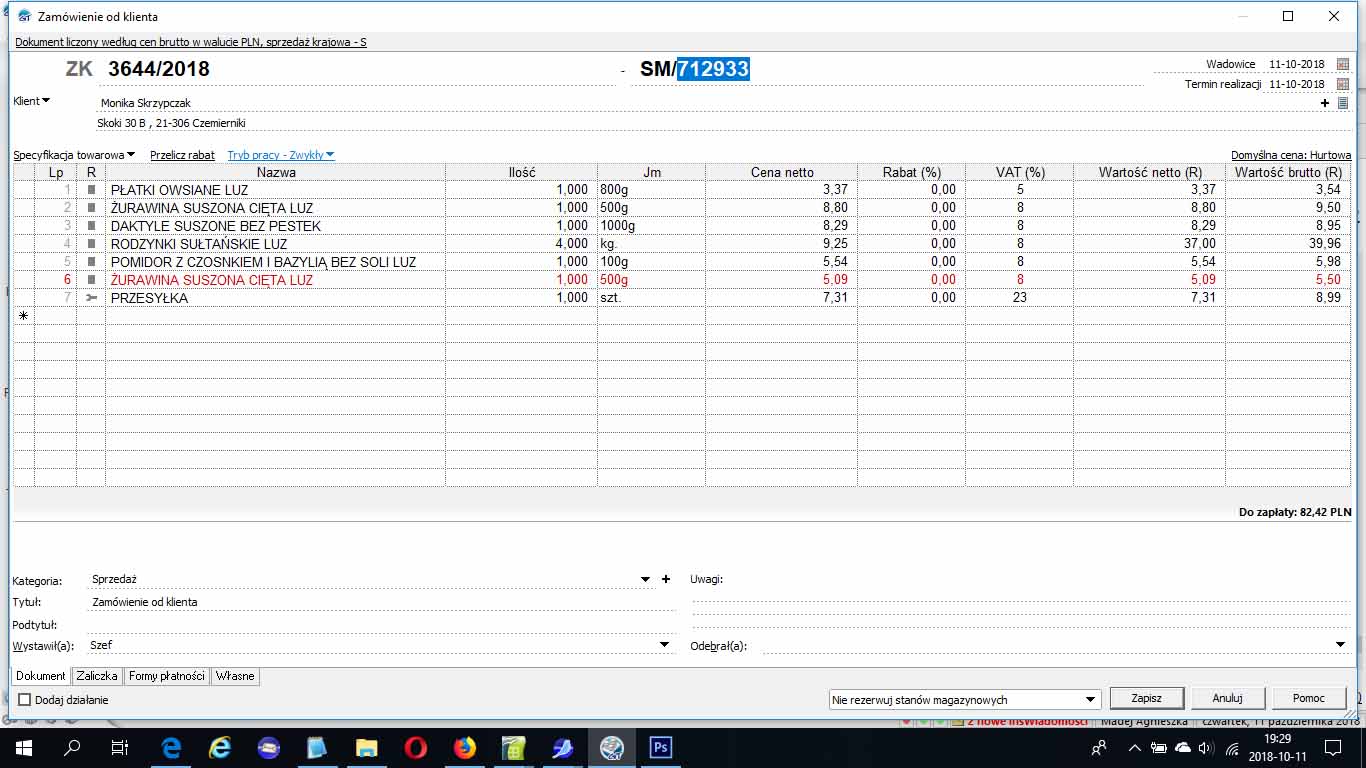Click the Przelicz rabat link
This screenshot has width=1366, height=768.
click(182, 155)
